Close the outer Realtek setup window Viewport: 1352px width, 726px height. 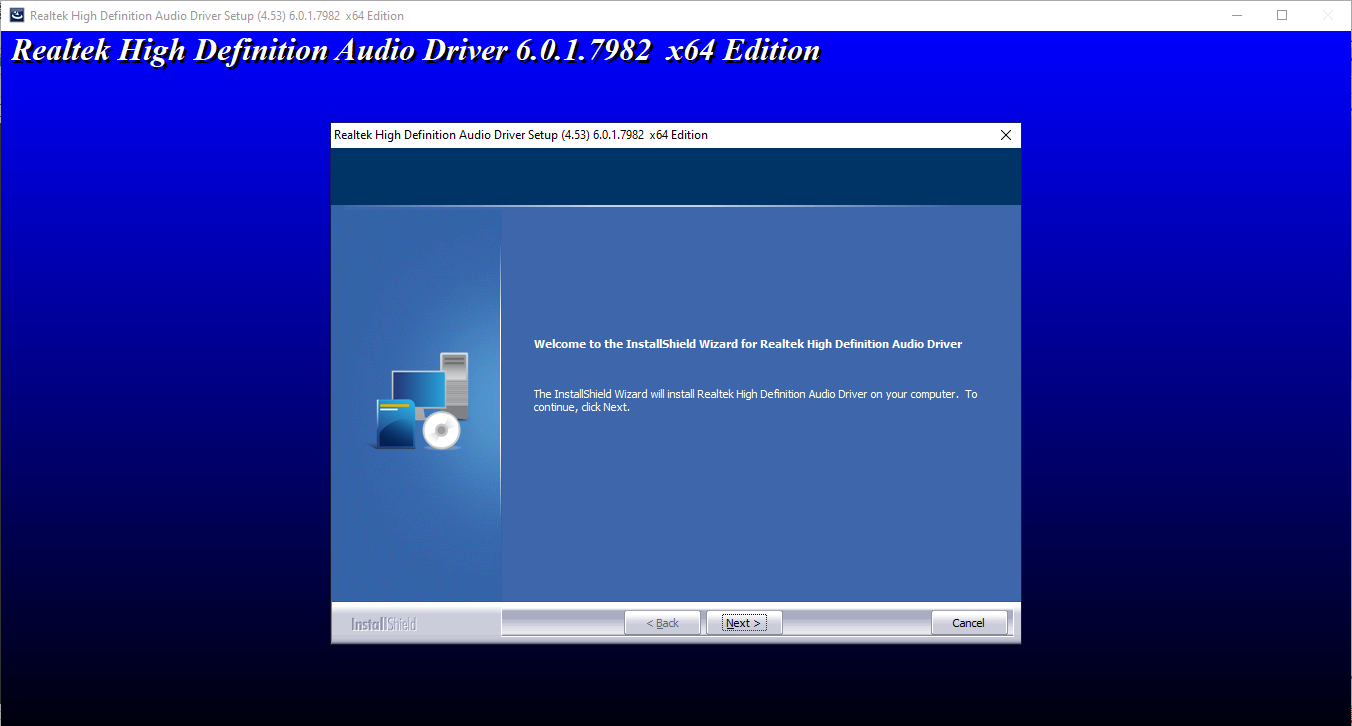tap(1327, 15)
